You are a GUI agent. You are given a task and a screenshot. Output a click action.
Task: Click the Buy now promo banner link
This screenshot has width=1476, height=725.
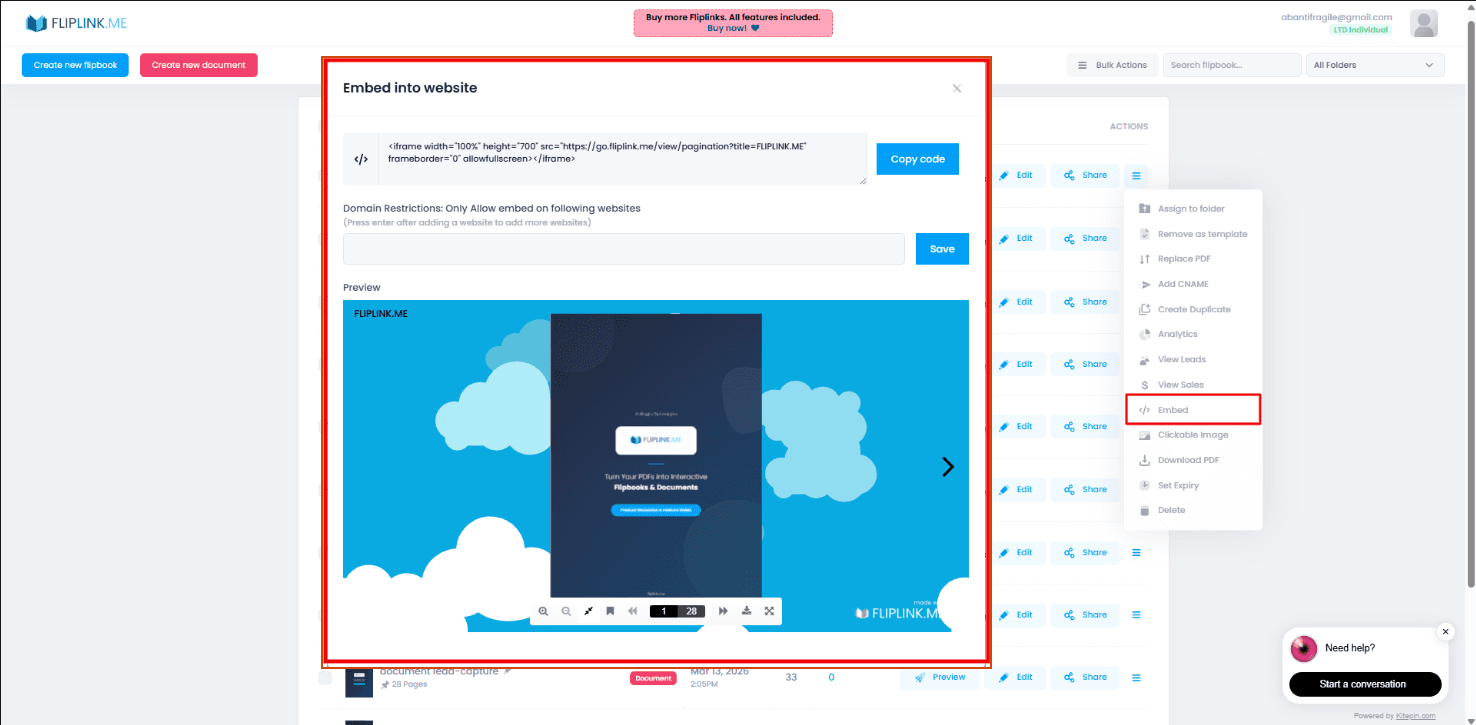coord(733,28)
